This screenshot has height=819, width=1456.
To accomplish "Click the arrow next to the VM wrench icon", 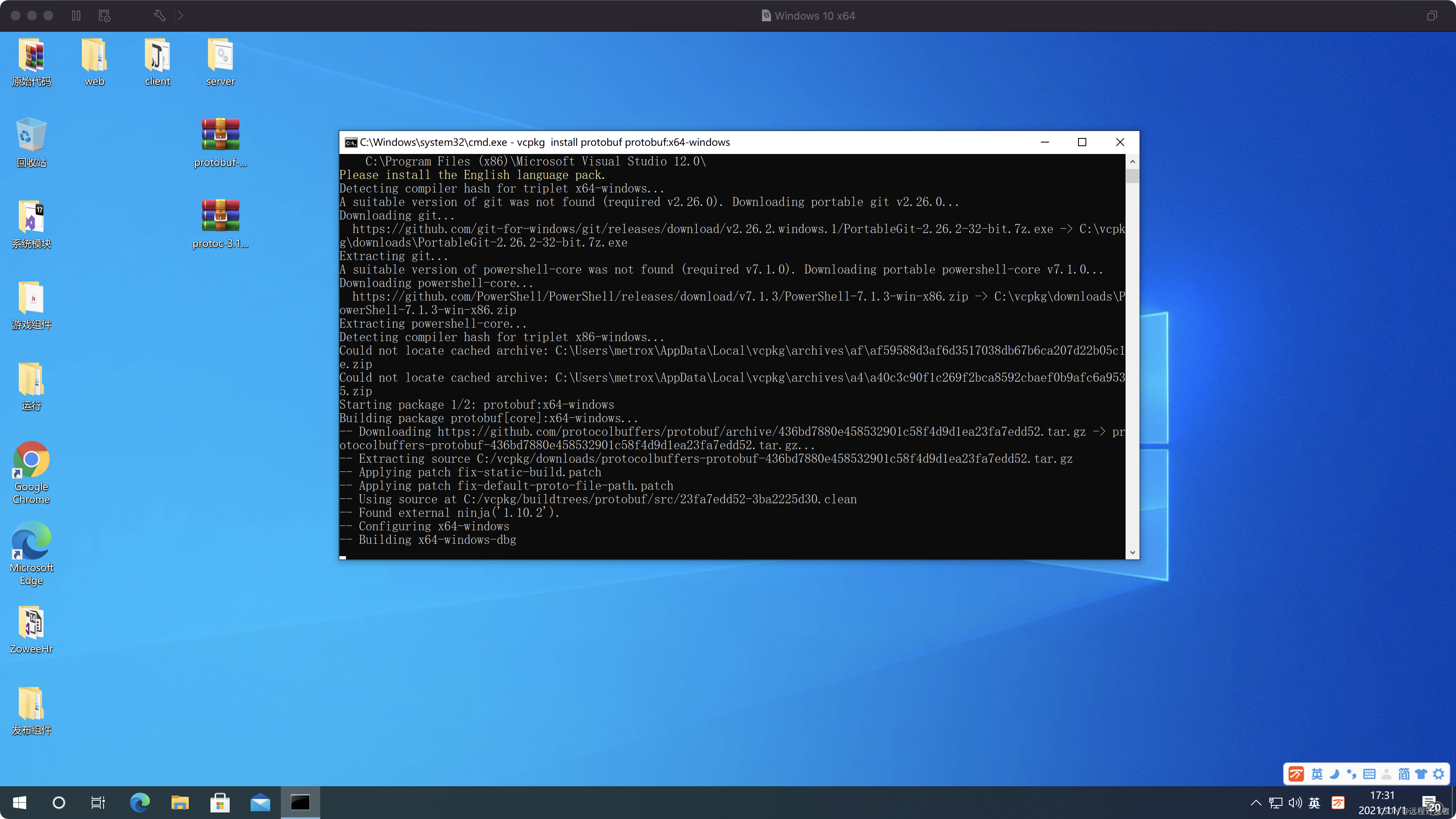I will [x=180, y=16].
